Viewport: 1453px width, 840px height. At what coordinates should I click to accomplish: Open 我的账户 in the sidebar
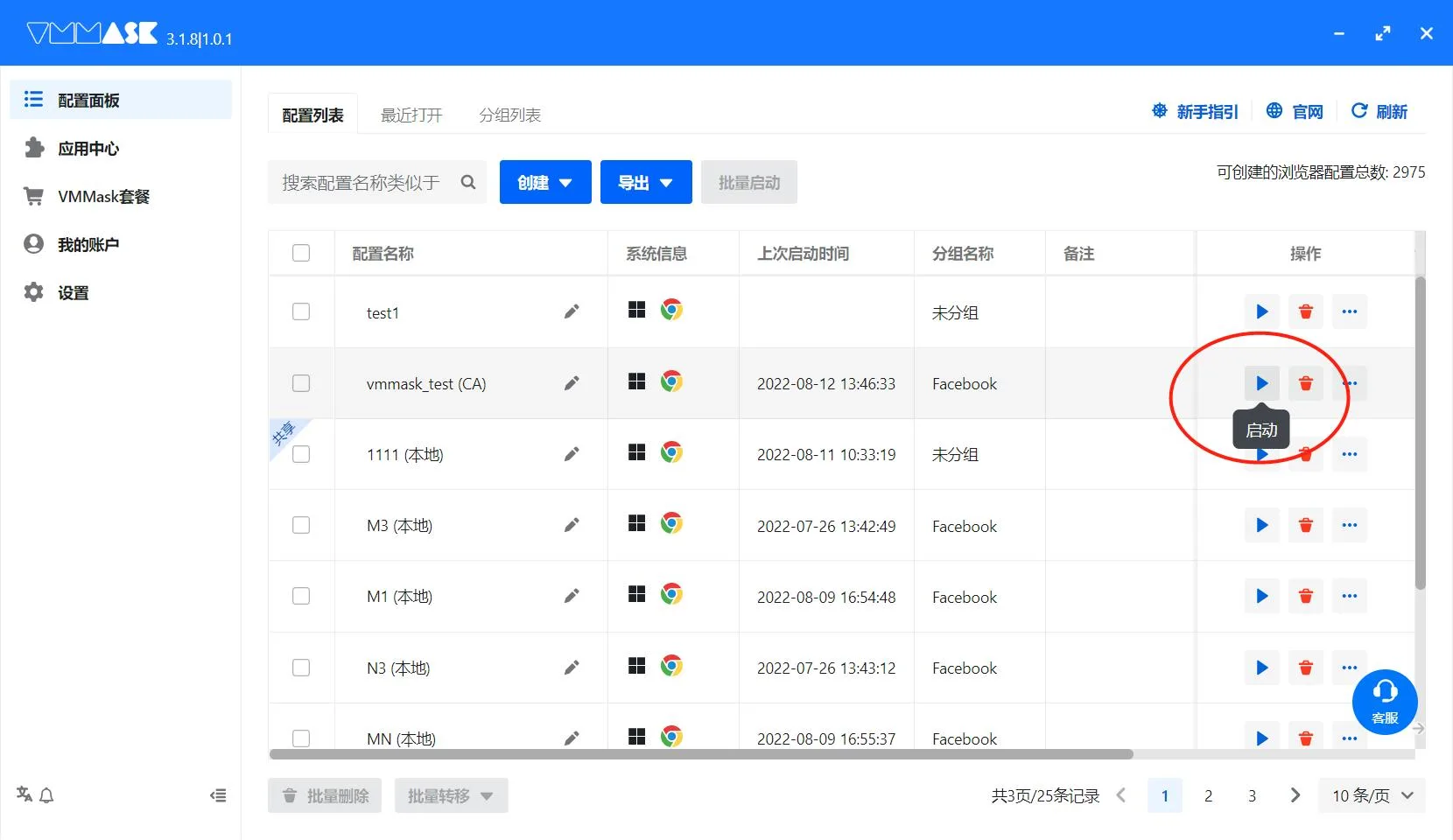click(x=121, y=244)
